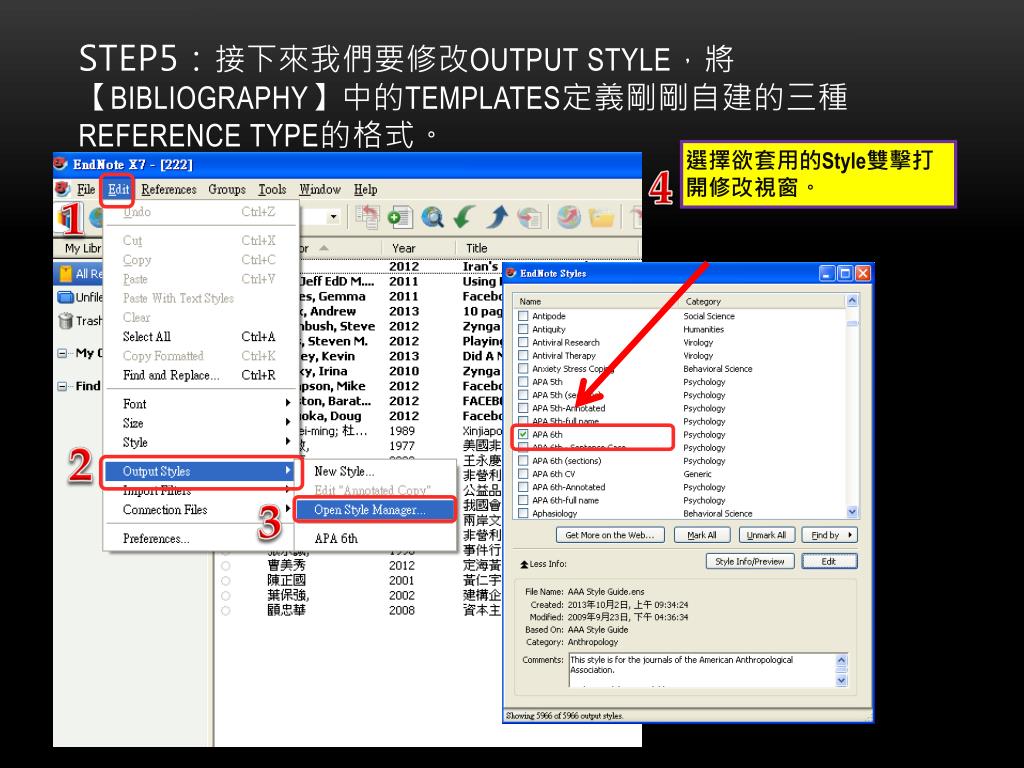Check the APA 6th-Annotated checkbox
This screenshot has width=1024, height=768.
[523, 487]
